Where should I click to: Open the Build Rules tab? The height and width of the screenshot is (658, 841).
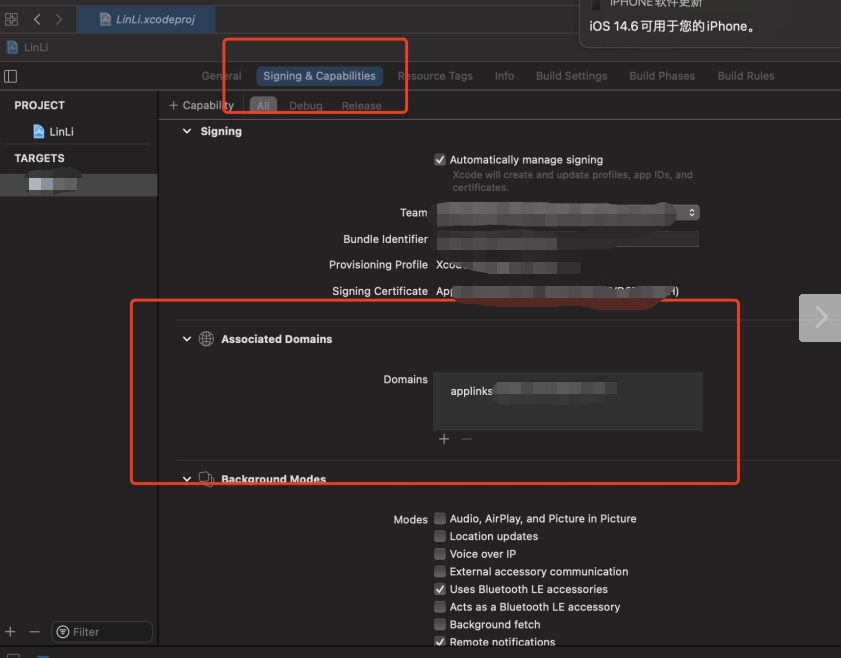[746, 76]
